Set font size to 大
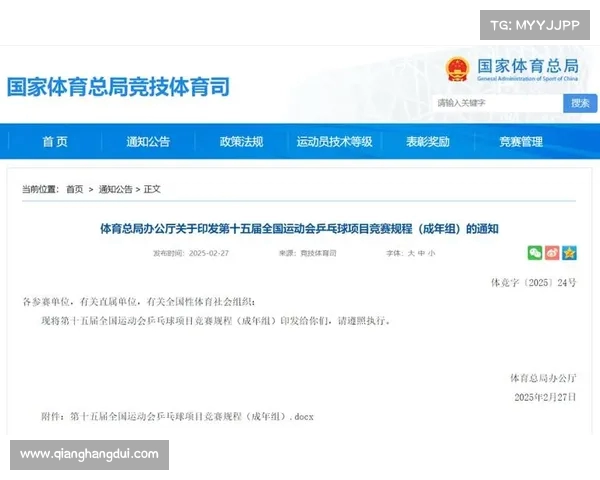The image size is (600, 480). [x=411, y=253]
